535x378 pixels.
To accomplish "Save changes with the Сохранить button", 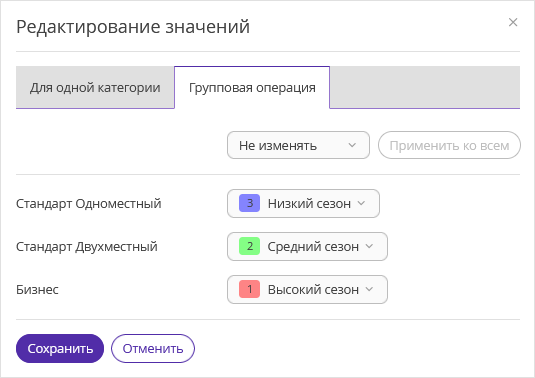I will coord(60,349).
